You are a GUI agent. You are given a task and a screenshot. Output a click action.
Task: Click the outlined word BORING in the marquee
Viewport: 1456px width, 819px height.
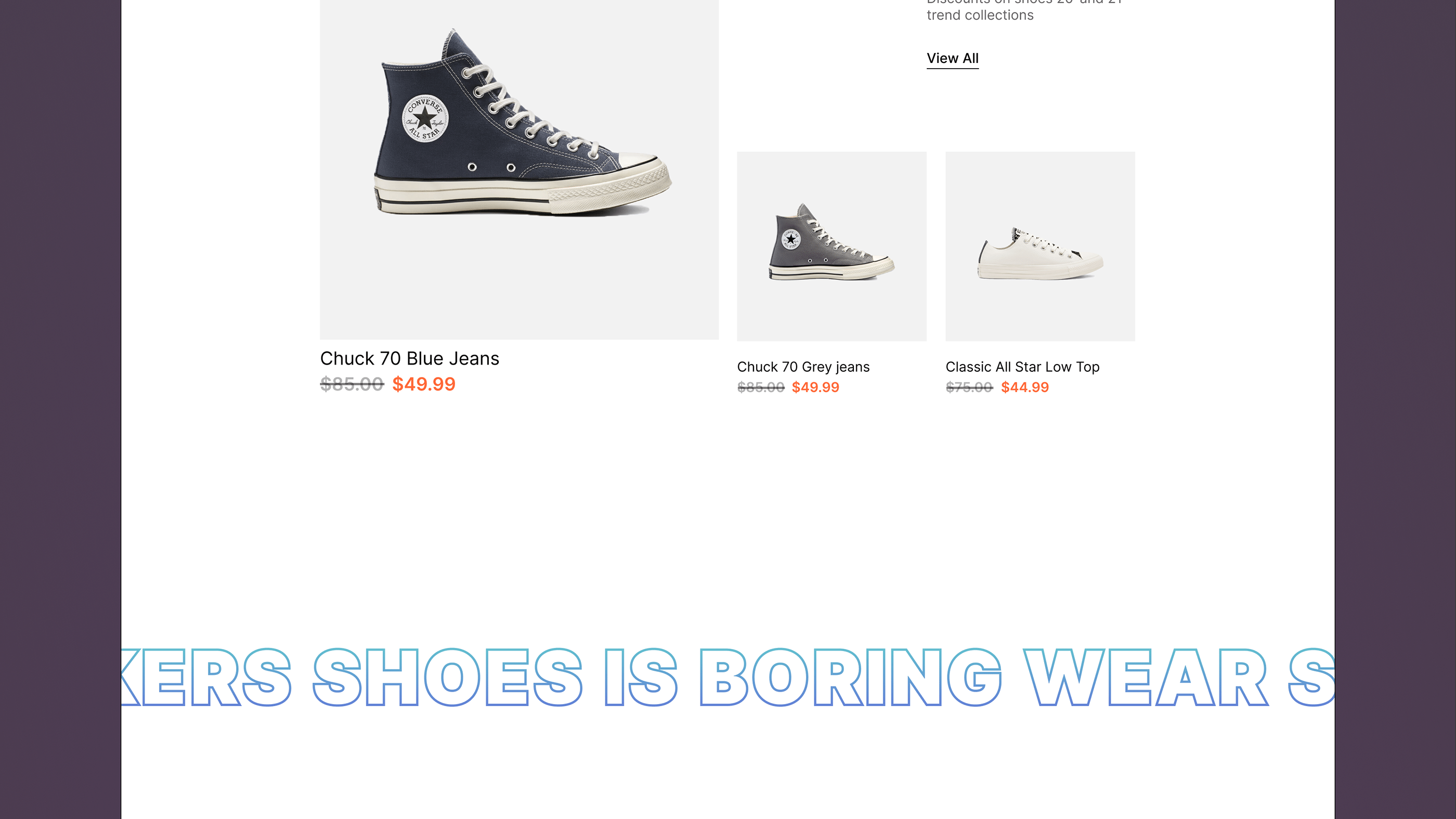coord(850,677)
